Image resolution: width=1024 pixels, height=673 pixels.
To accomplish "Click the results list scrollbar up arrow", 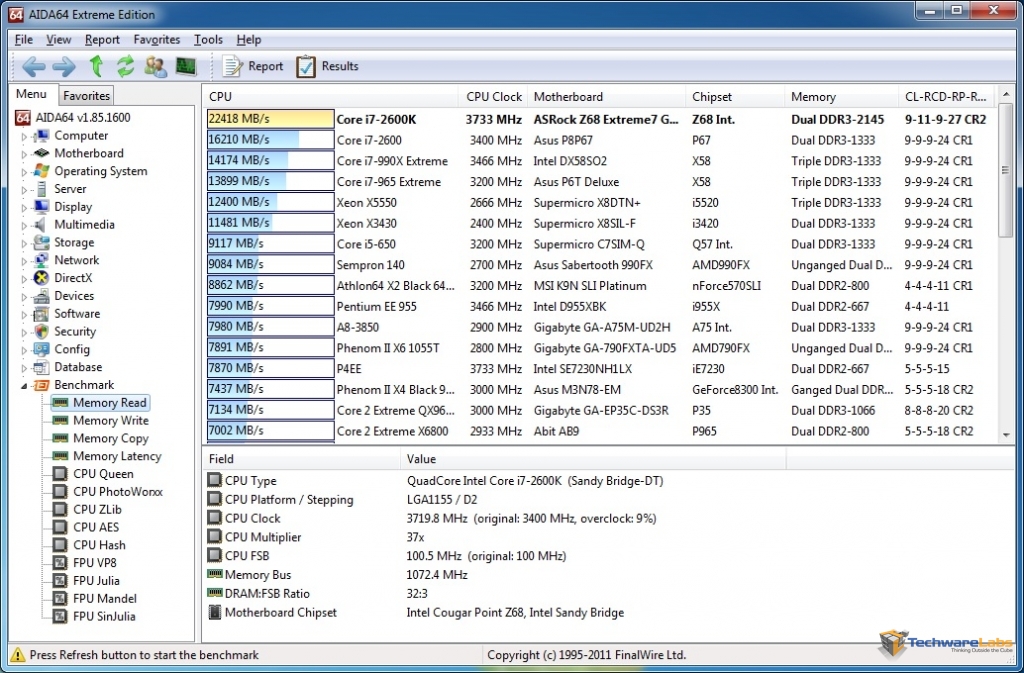I will 1006,95.
